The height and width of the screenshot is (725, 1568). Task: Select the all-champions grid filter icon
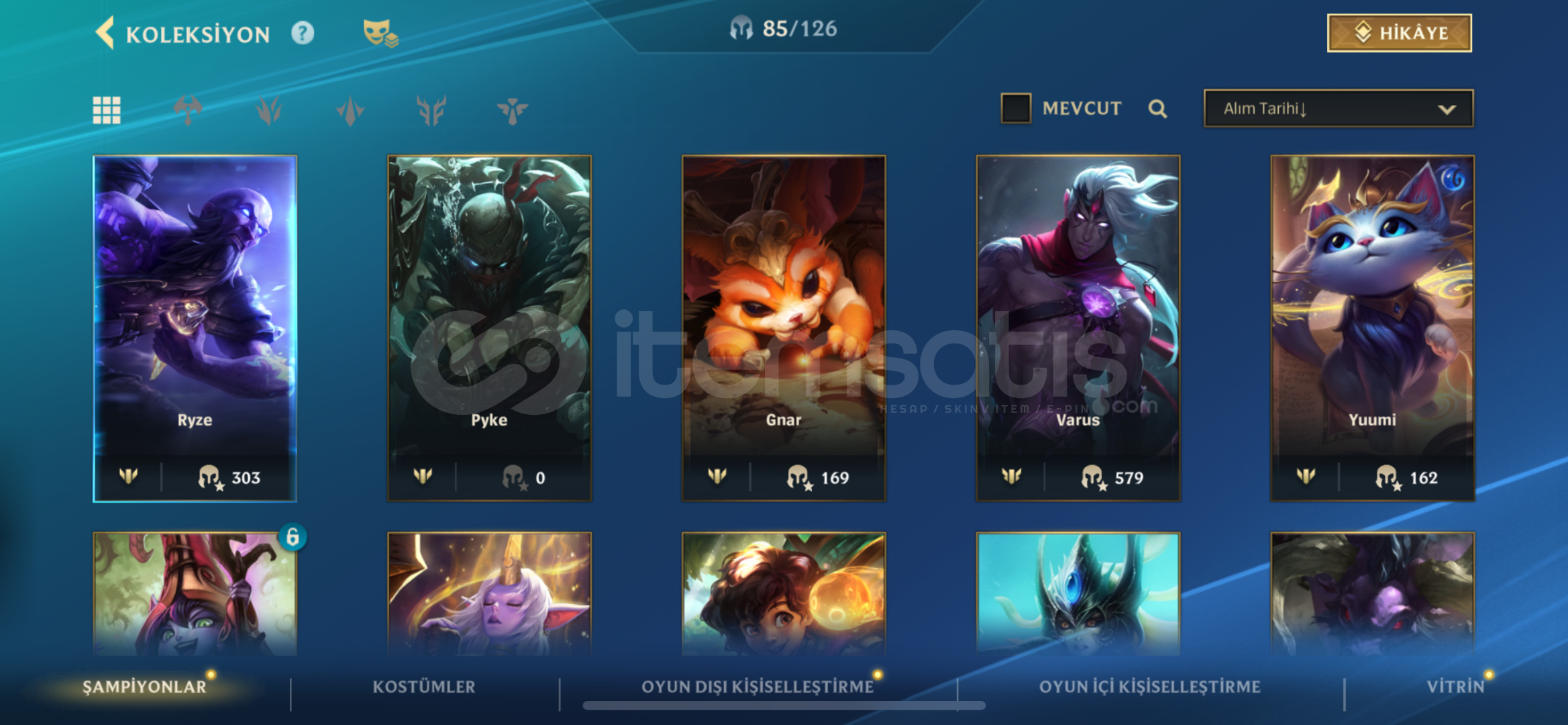pos(107,110)
